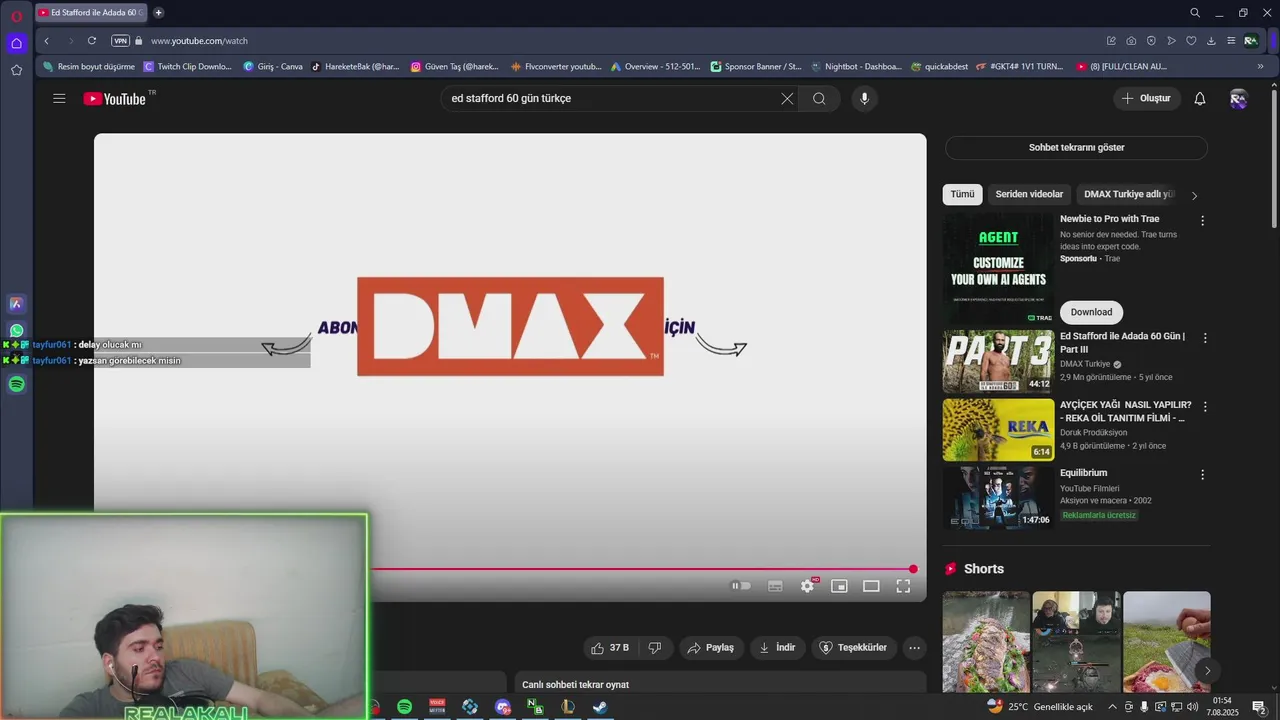
Task: Open YouTube notifications bell
Action: point(1200,98)
